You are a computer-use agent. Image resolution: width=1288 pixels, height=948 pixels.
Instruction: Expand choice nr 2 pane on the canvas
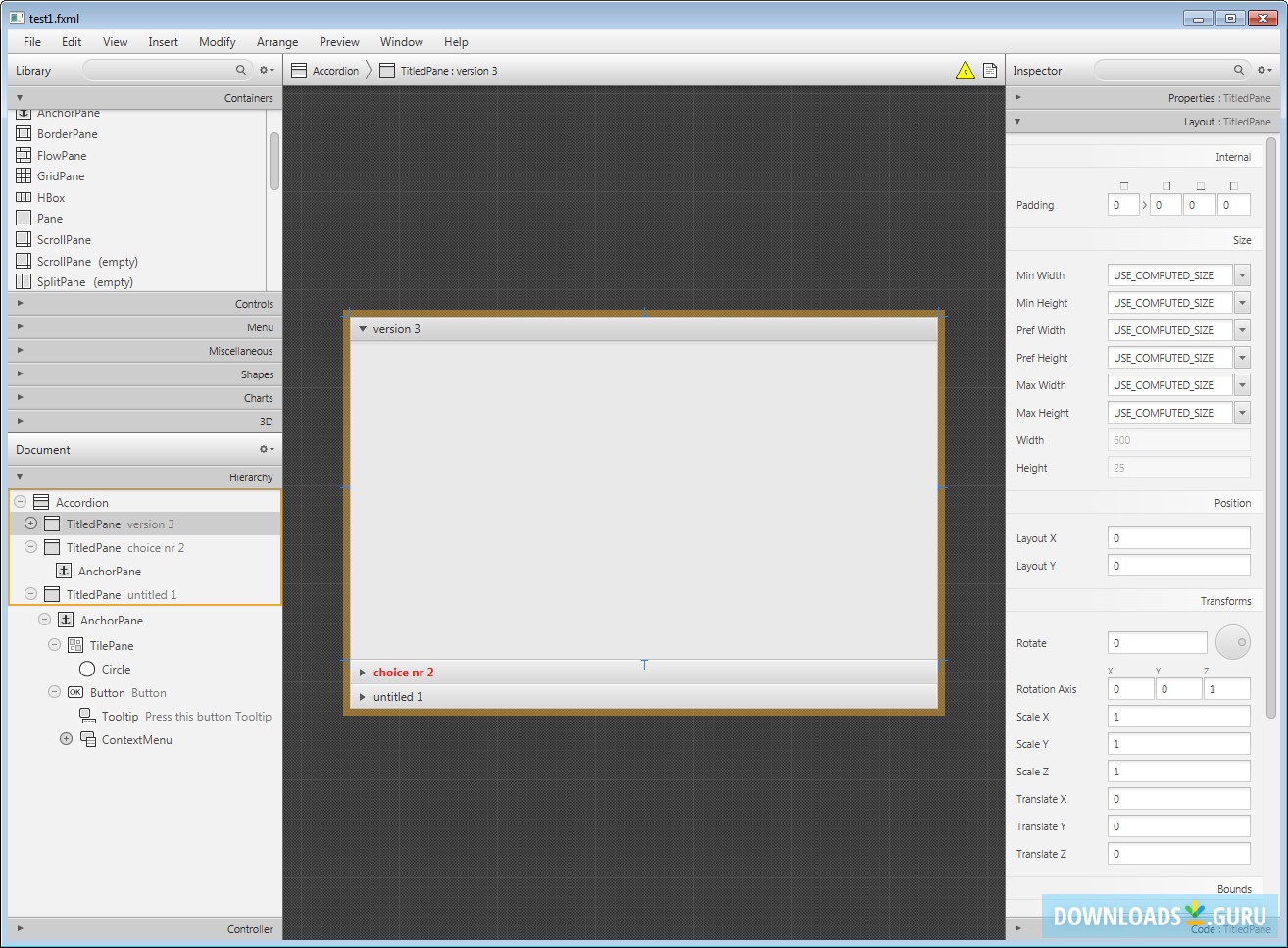click(x=363, y=672)
